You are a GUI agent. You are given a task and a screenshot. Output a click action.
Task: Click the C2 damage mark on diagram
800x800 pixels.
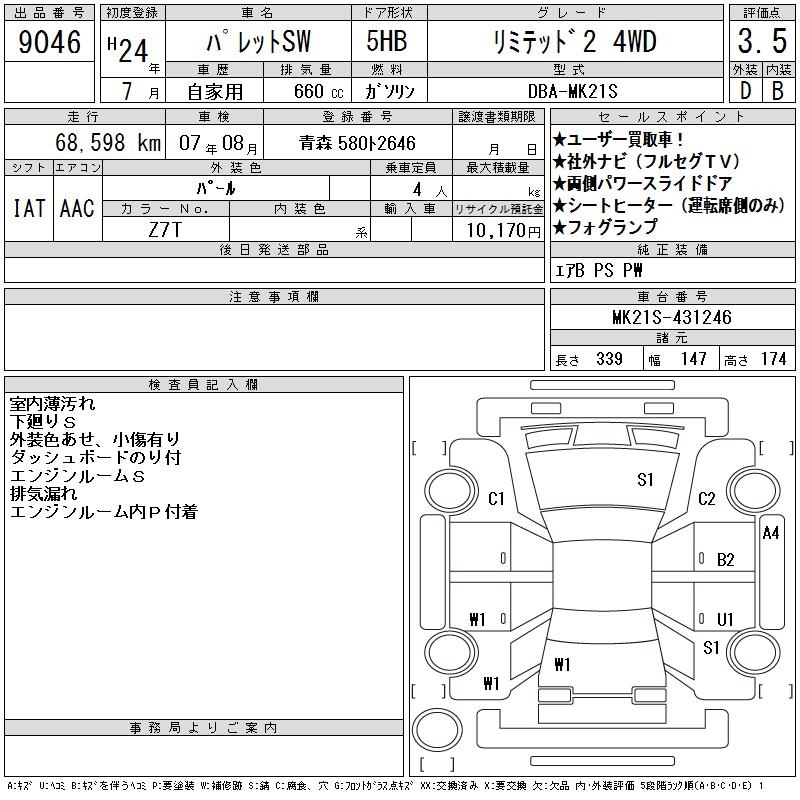(707, 498)
